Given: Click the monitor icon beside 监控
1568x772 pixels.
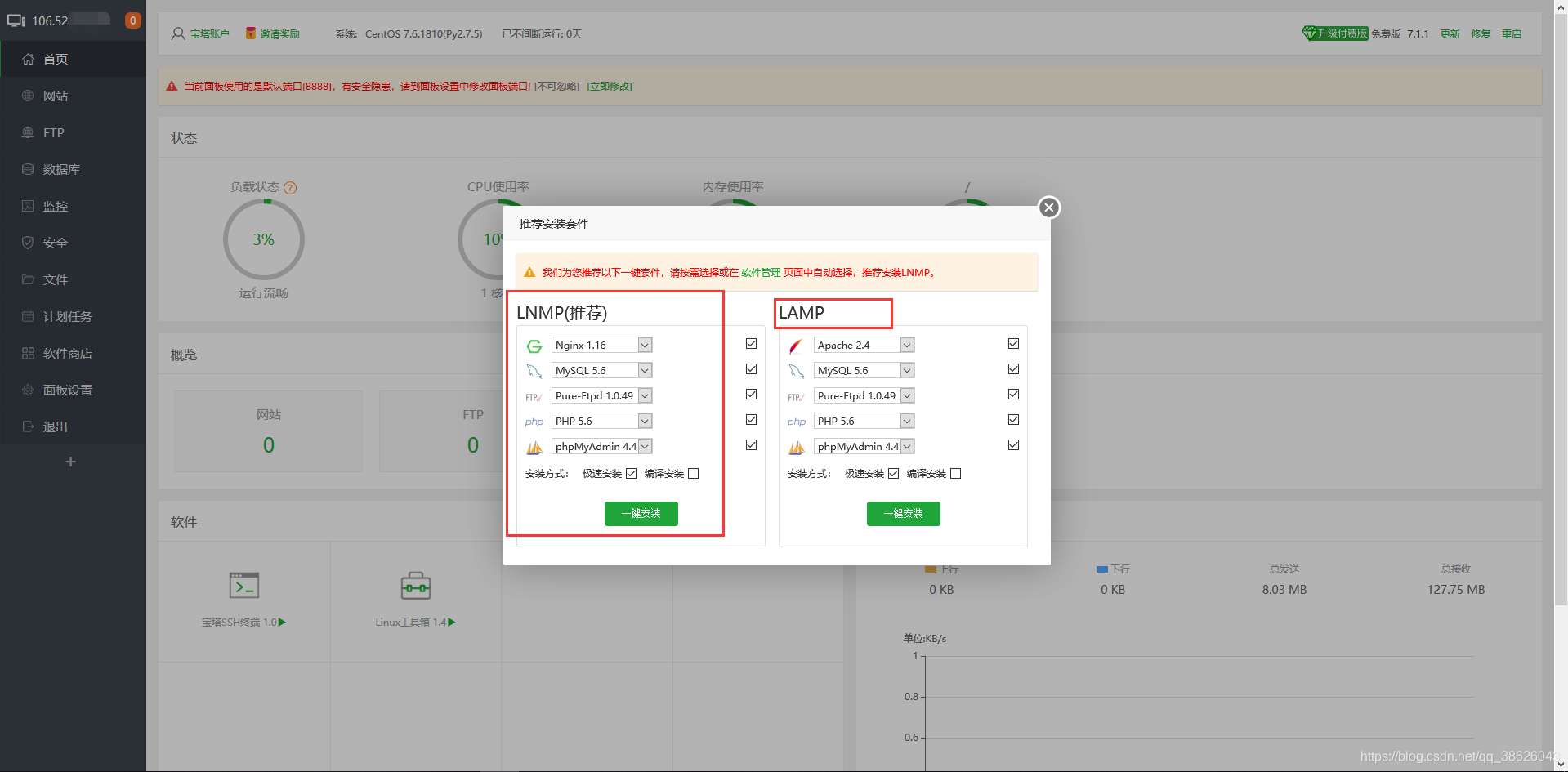Looking at the screenshot, I should coord(28,206).
